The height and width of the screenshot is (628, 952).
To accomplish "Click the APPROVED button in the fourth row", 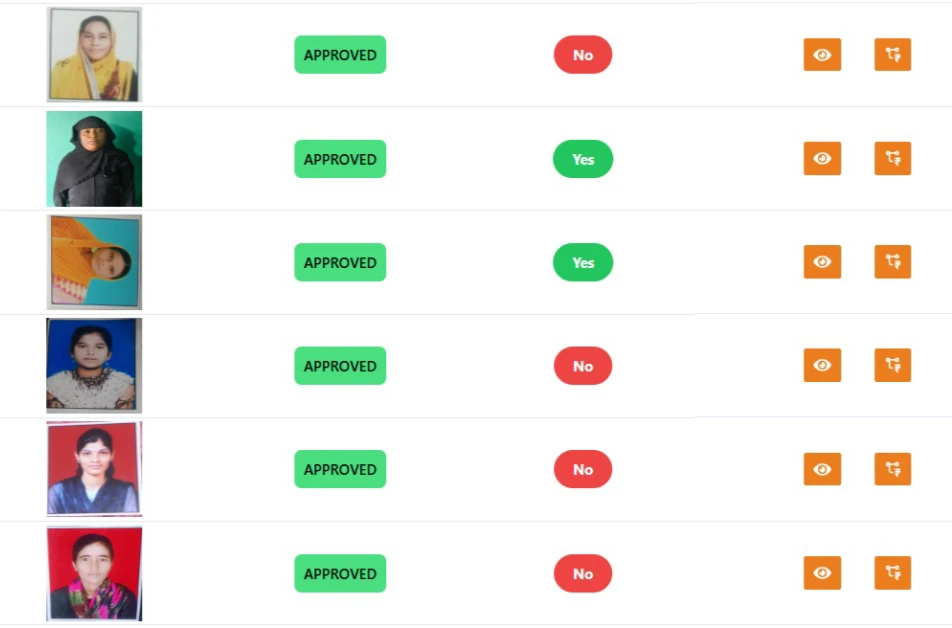I will tap(340, 366).
